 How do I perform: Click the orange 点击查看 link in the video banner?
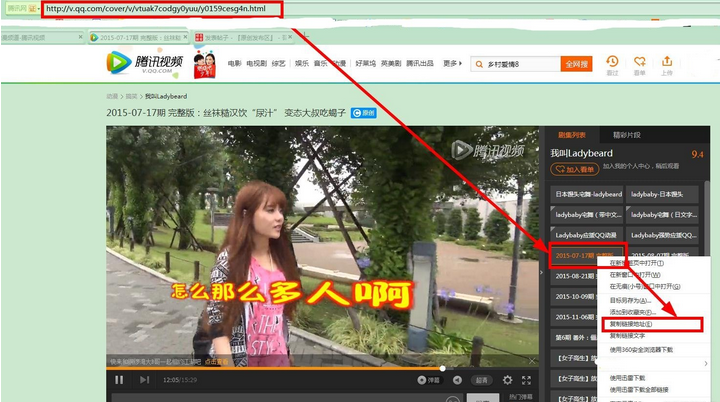coord(216,362)
